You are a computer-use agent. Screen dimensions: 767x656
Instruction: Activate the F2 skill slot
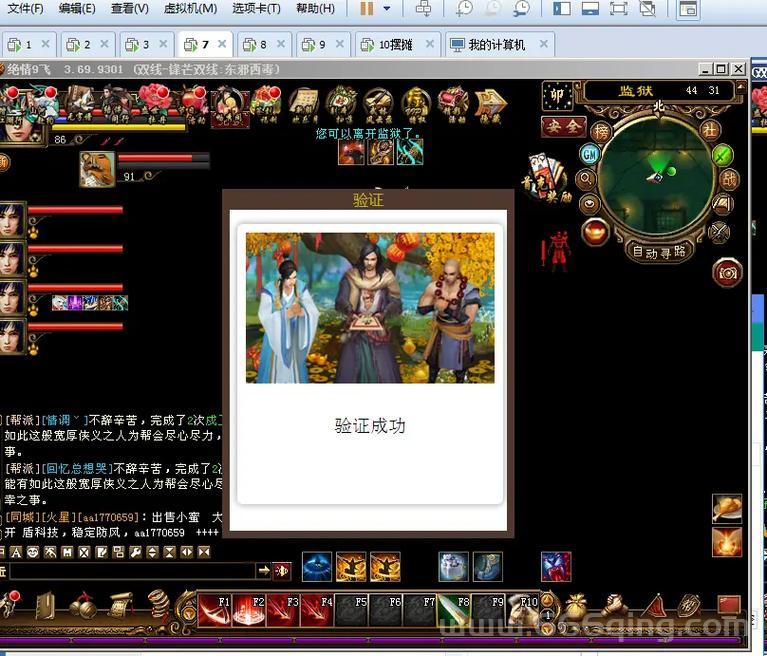(248, 610)
